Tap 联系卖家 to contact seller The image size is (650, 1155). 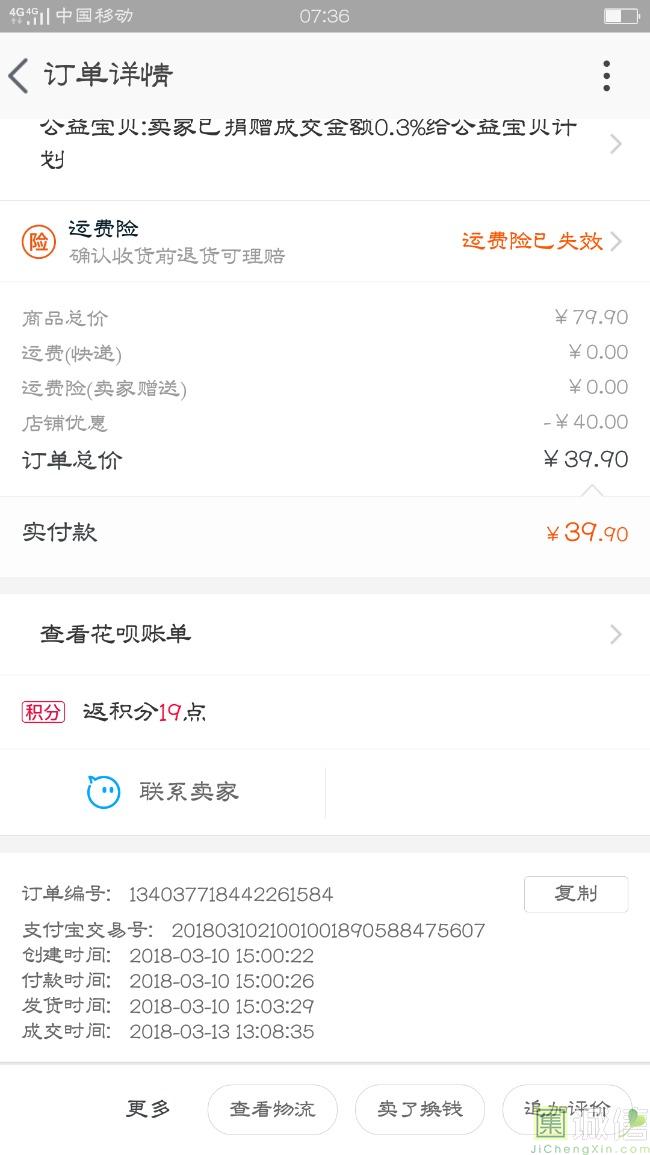(x=189, y=792)
